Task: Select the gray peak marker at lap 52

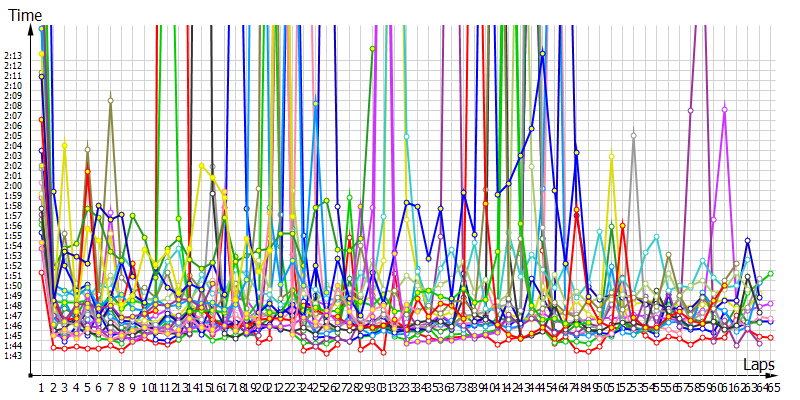Action: pos(633,135)
